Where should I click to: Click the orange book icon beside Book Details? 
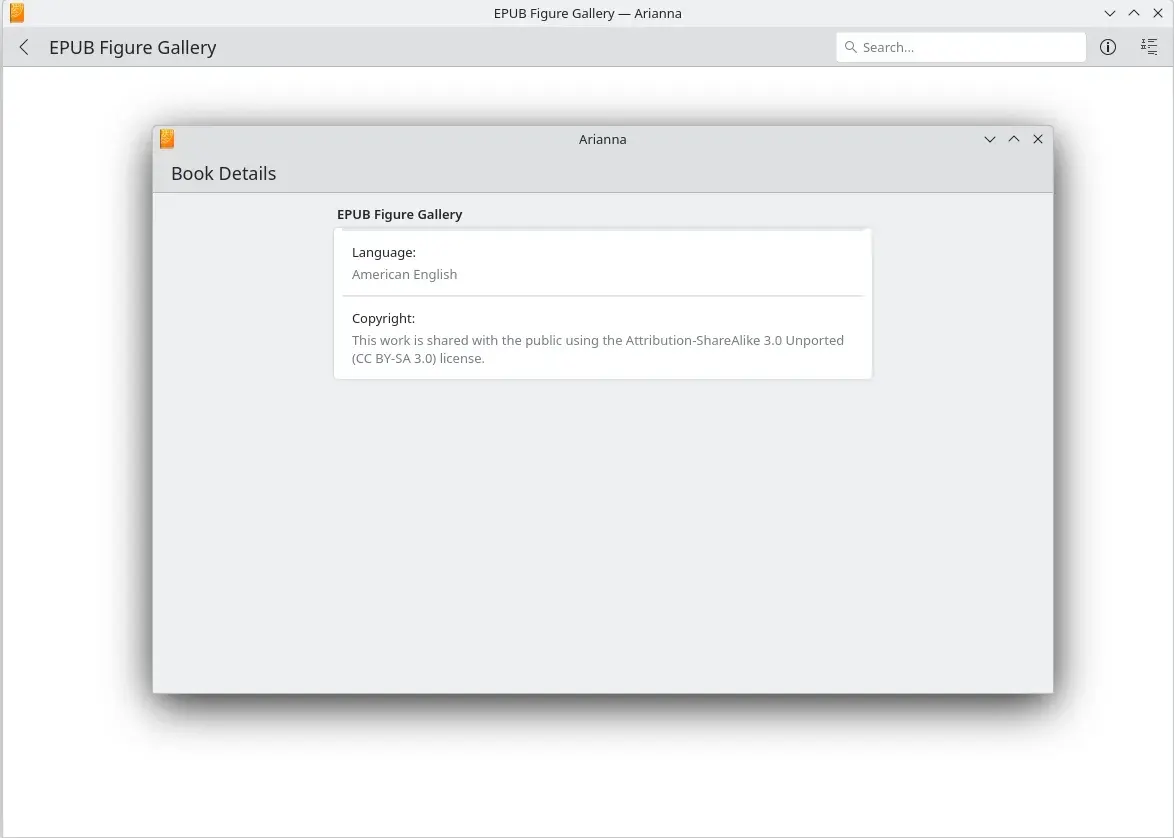166,139
